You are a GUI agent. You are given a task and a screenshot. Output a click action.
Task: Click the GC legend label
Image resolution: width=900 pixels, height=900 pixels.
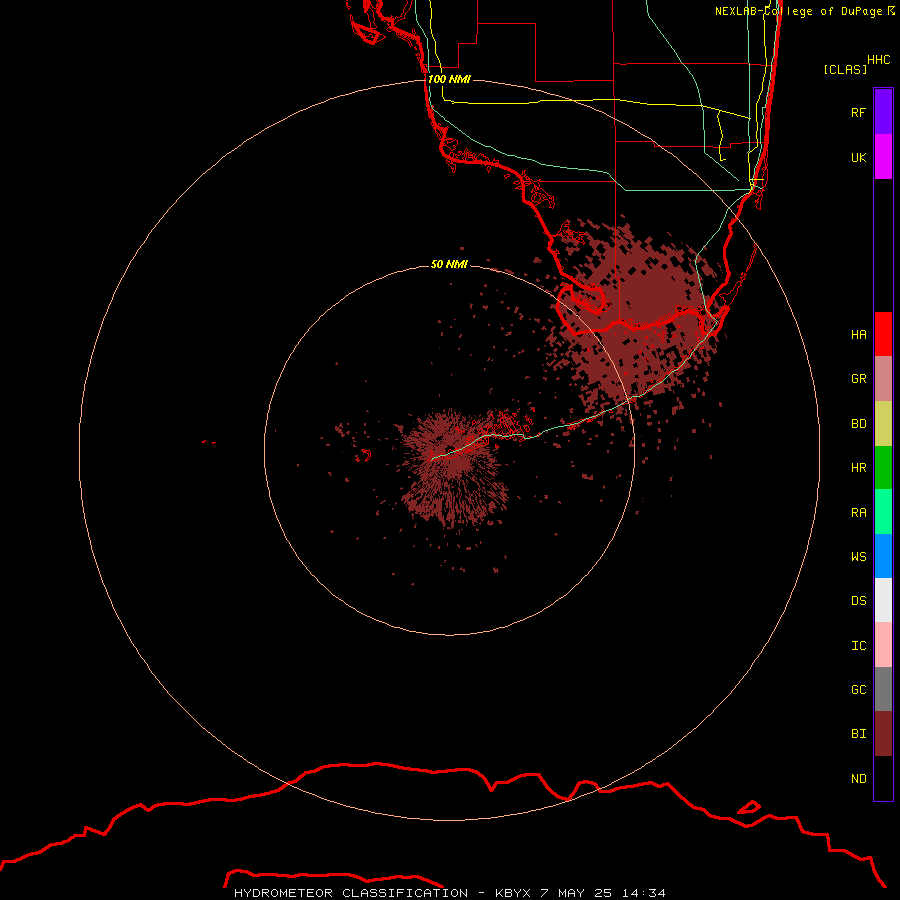click(858, 689)
